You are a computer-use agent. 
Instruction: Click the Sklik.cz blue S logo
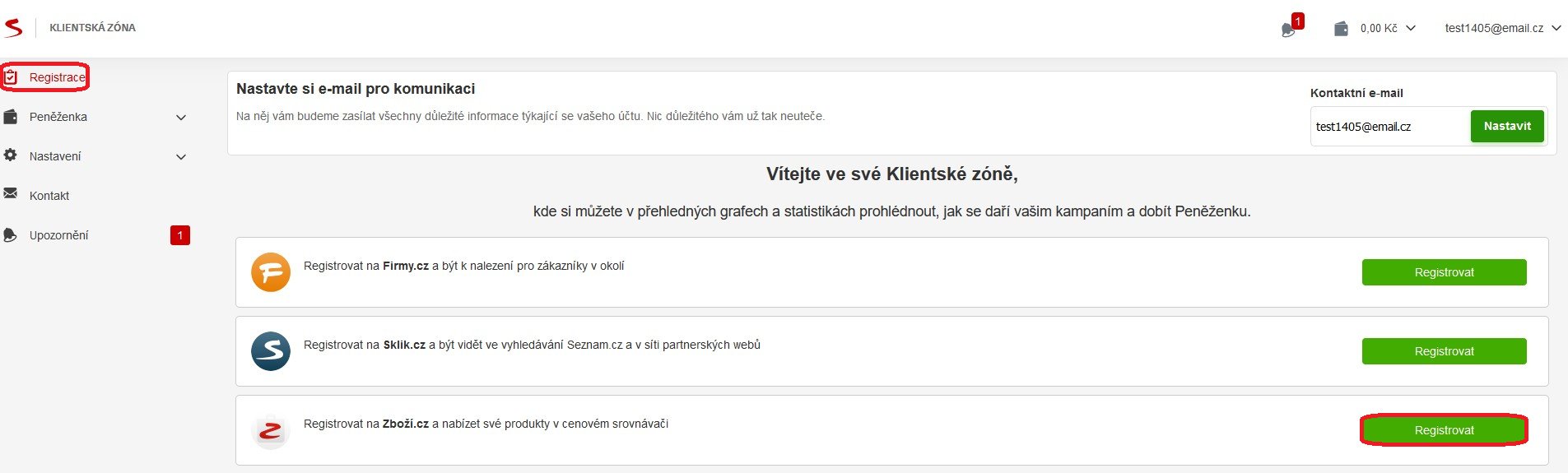pos(271,351)
